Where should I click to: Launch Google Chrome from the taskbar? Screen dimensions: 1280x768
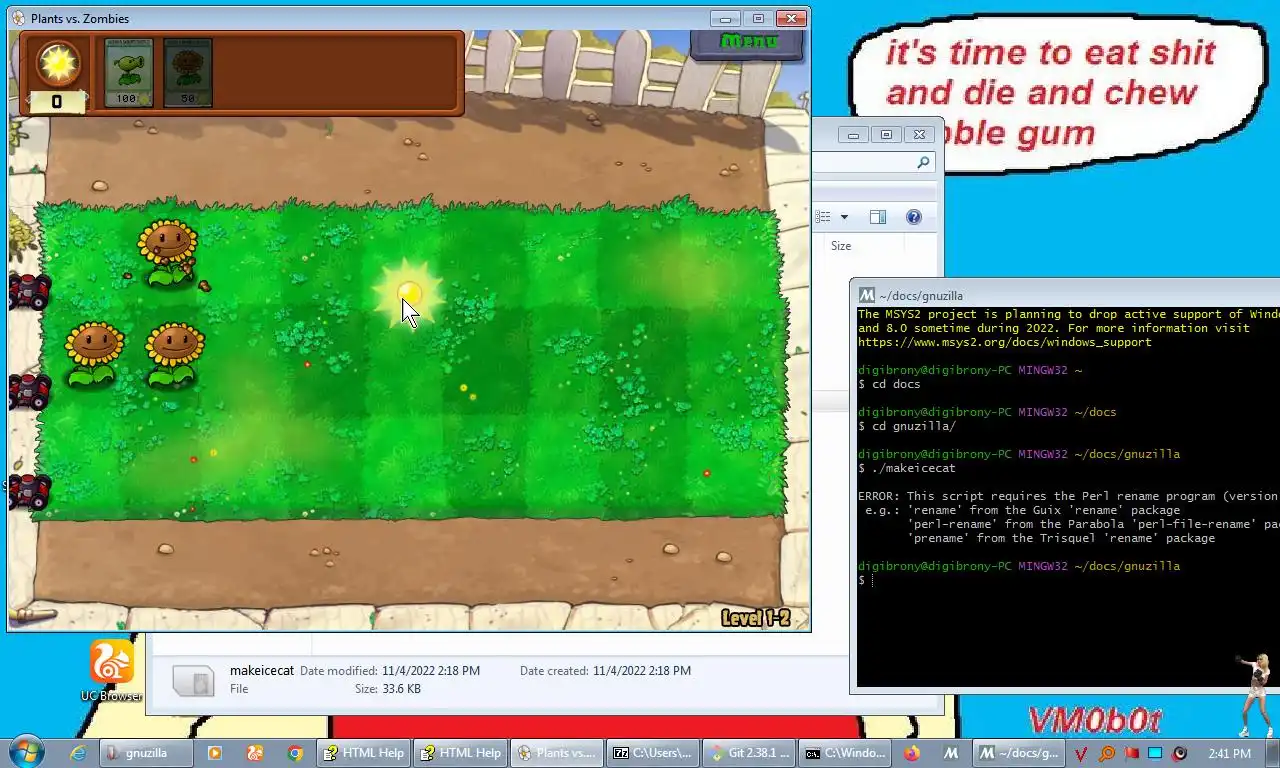click(x=294, y=753)
